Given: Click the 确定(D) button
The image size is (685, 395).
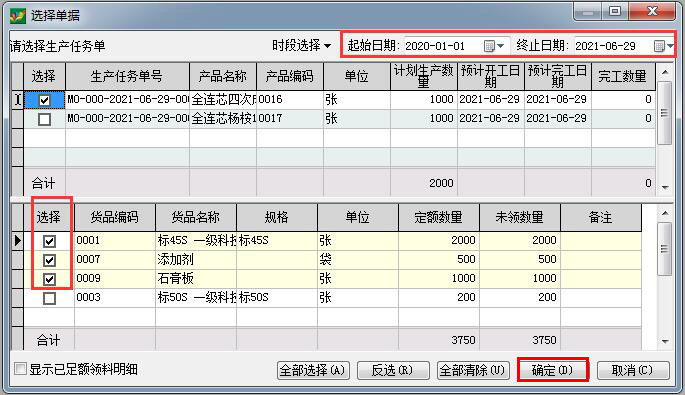Looking at the screenshot, I should pos(552,370).
